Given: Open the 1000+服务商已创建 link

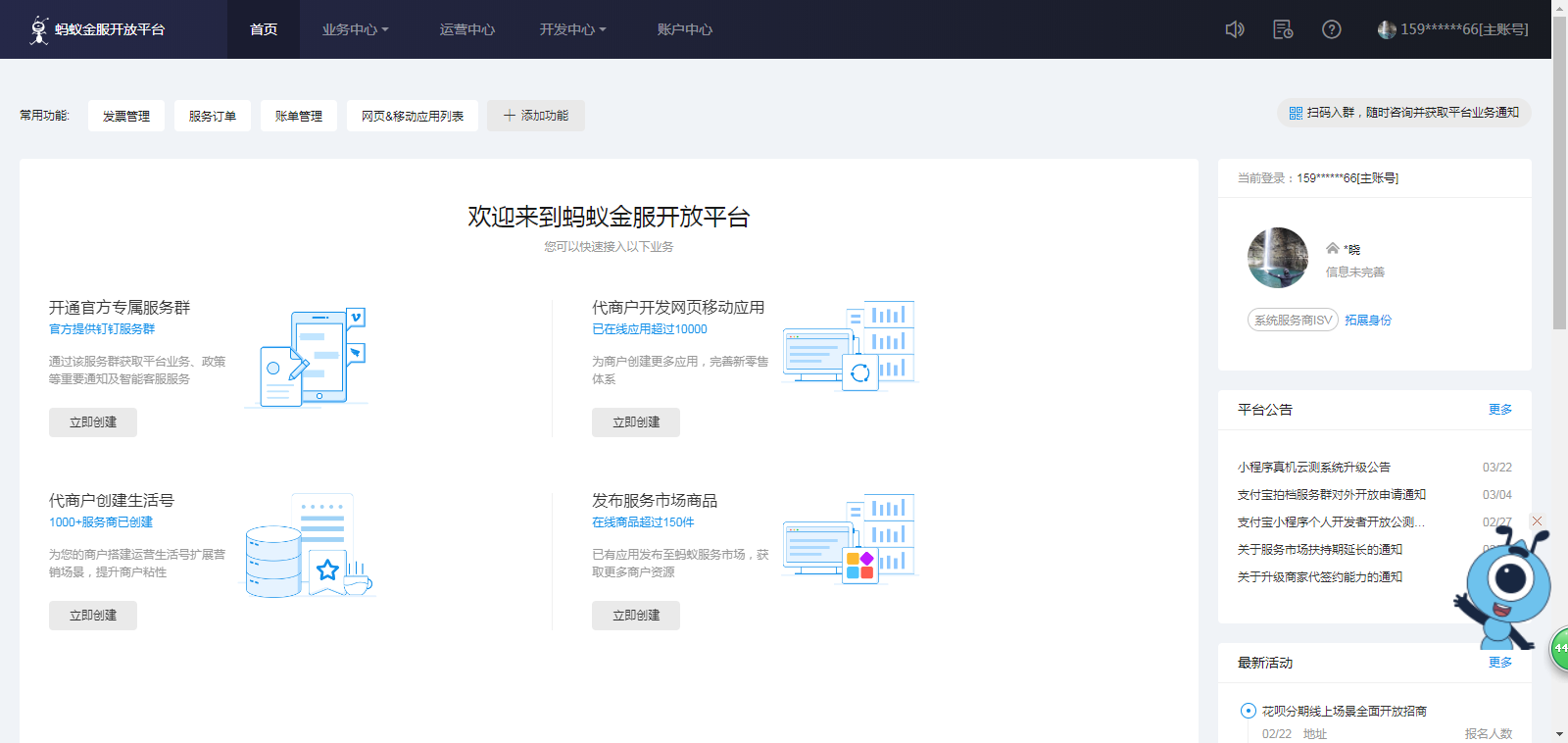Looking at the screenshot, I should click(x=101, y=522).
